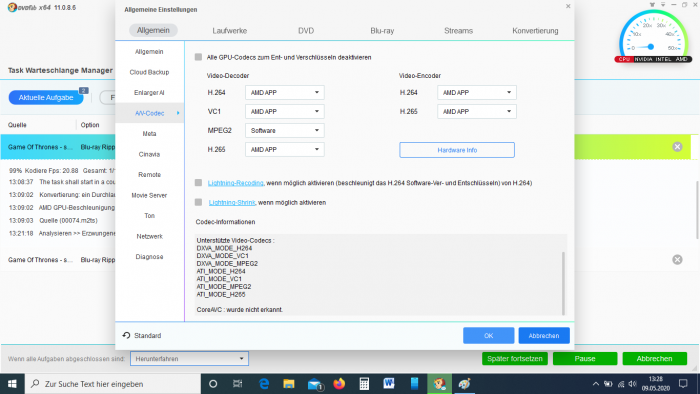Open notification center icon
The image size is (700, 394).
683,384
